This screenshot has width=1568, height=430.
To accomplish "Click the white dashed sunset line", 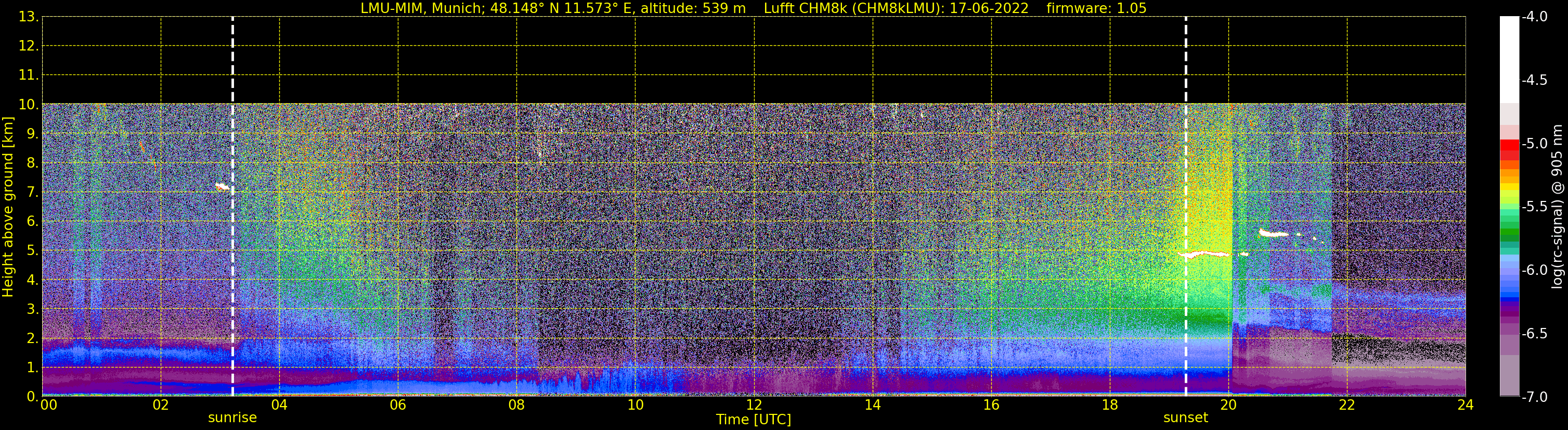I will [1186, 207].
